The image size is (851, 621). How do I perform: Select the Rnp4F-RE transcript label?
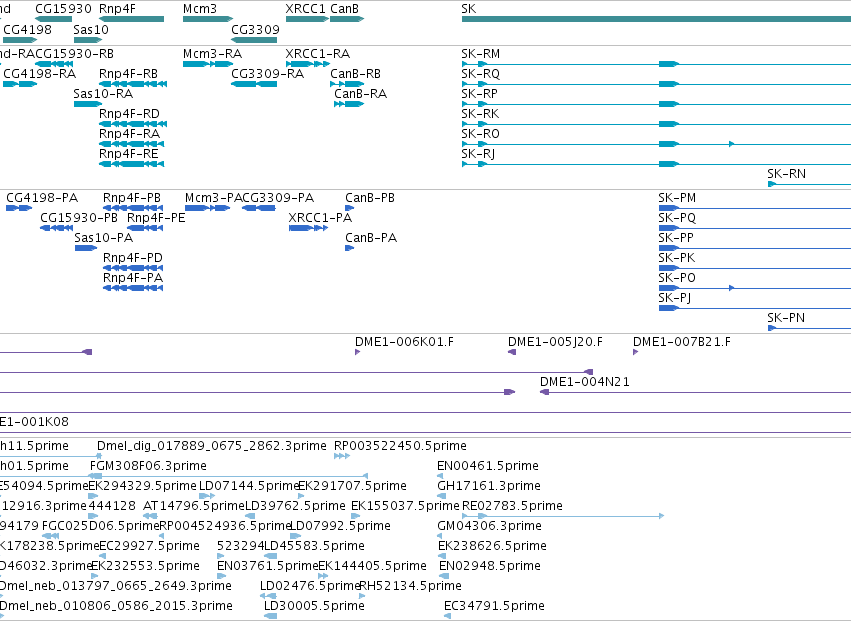(x=129, y=154)
